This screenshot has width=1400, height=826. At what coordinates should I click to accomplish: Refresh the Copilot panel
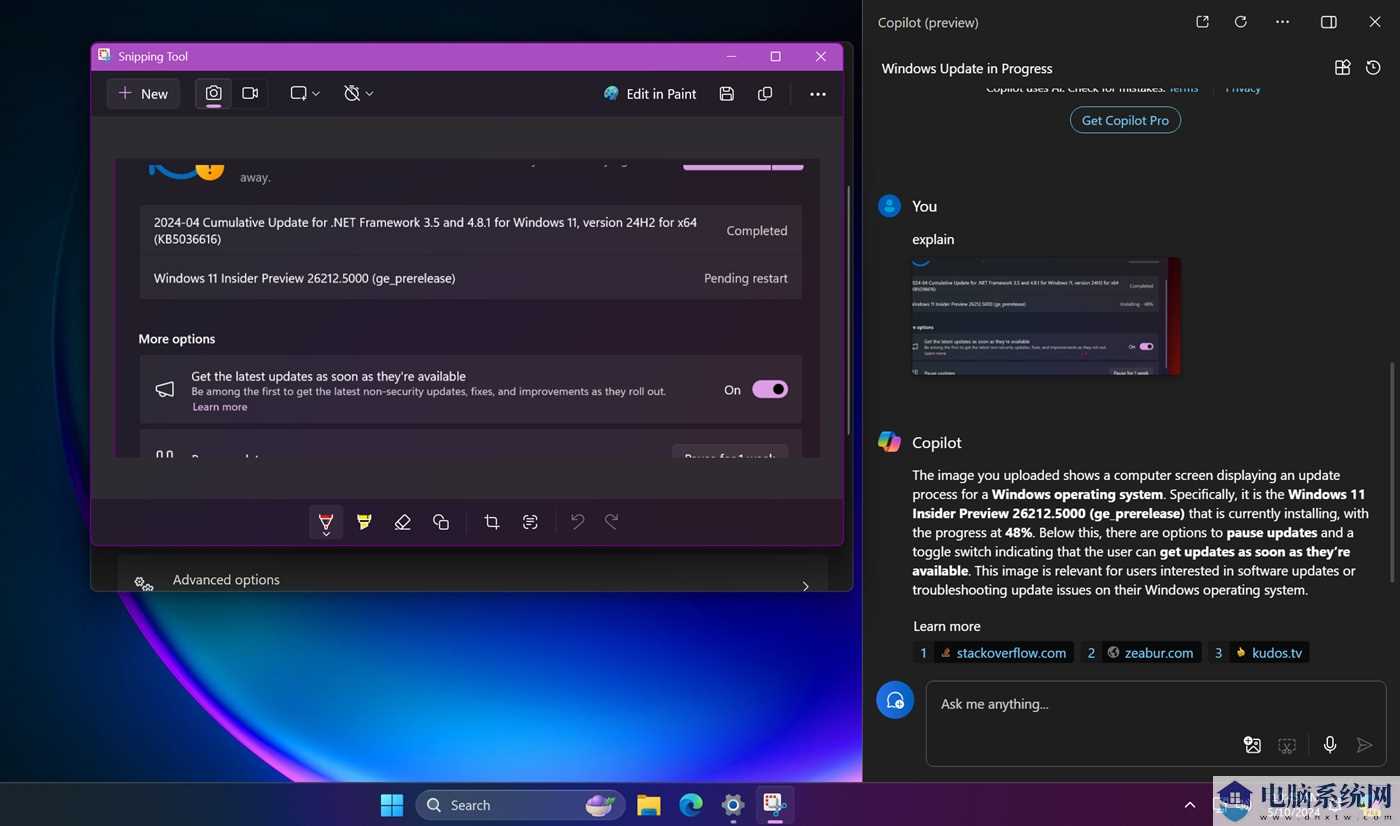[1241, 22]
